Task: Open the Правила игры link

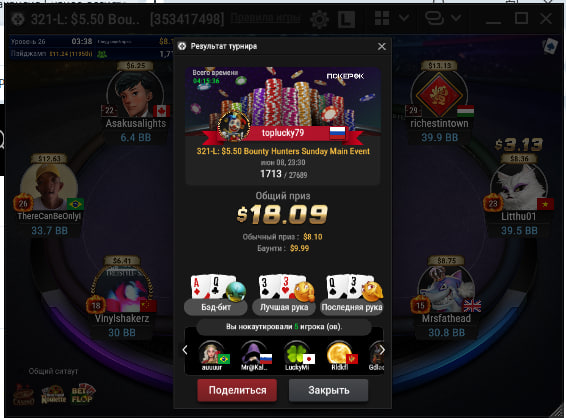Action: click(265, 18)
